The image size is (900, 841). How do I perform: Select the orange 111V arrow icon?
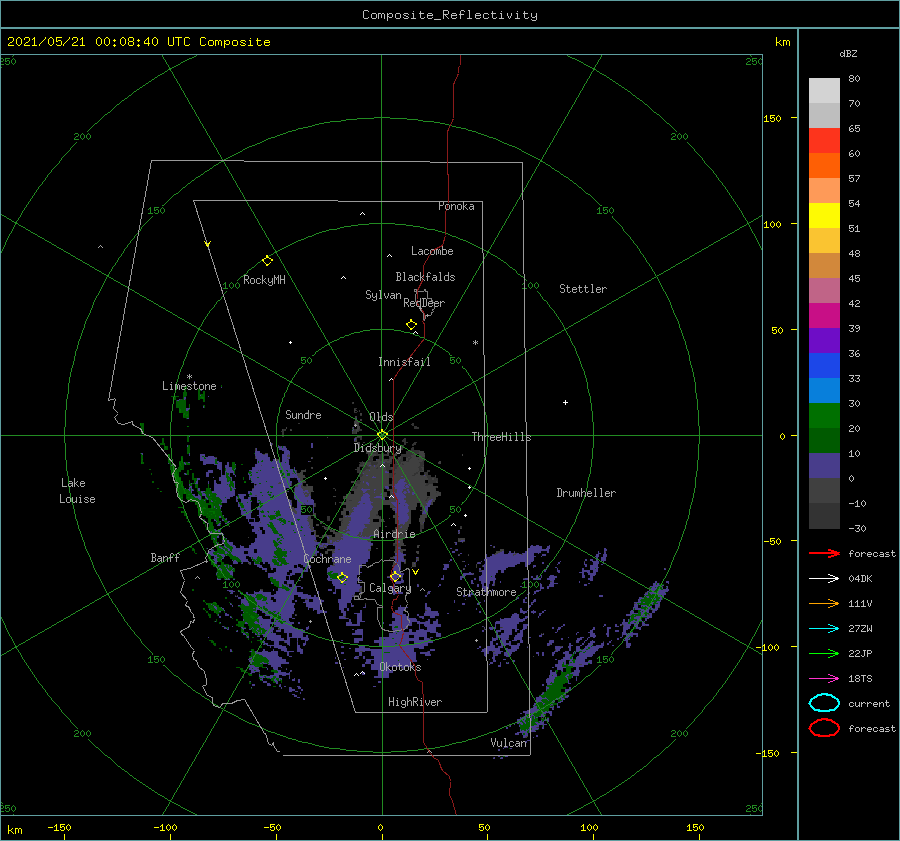pyautogui.click(x=824, y=603)
